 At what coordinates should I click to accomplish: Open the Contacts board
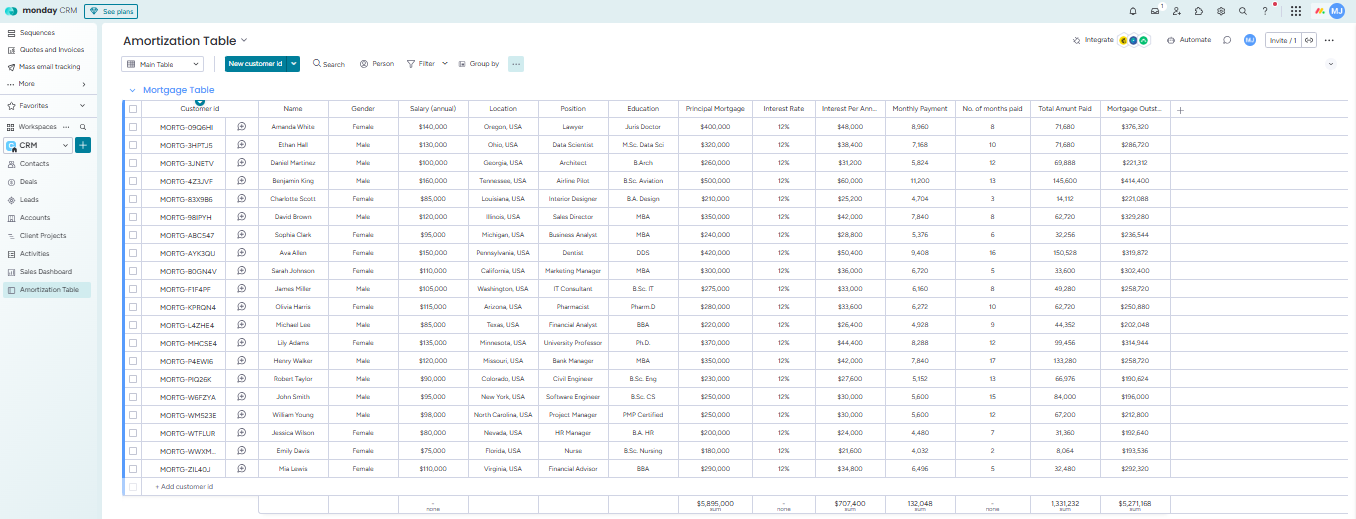tap(34, 163)
